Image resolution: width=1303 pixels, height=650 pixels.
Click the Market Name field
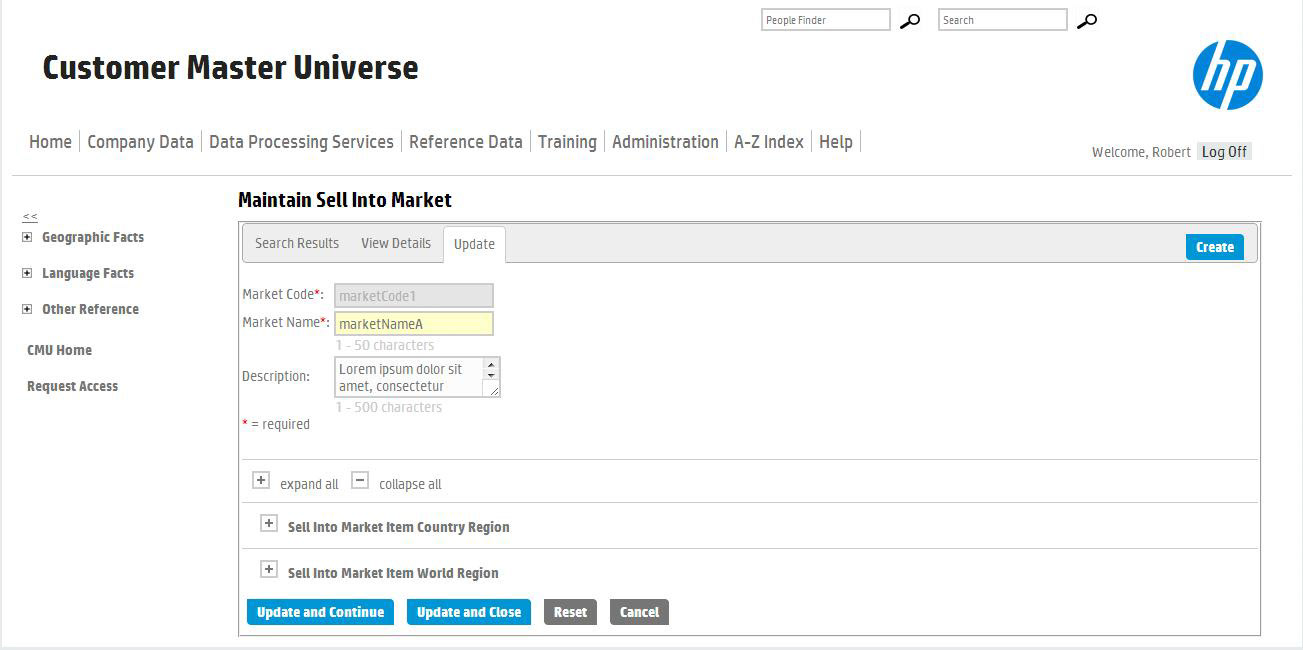coord(414,324)
